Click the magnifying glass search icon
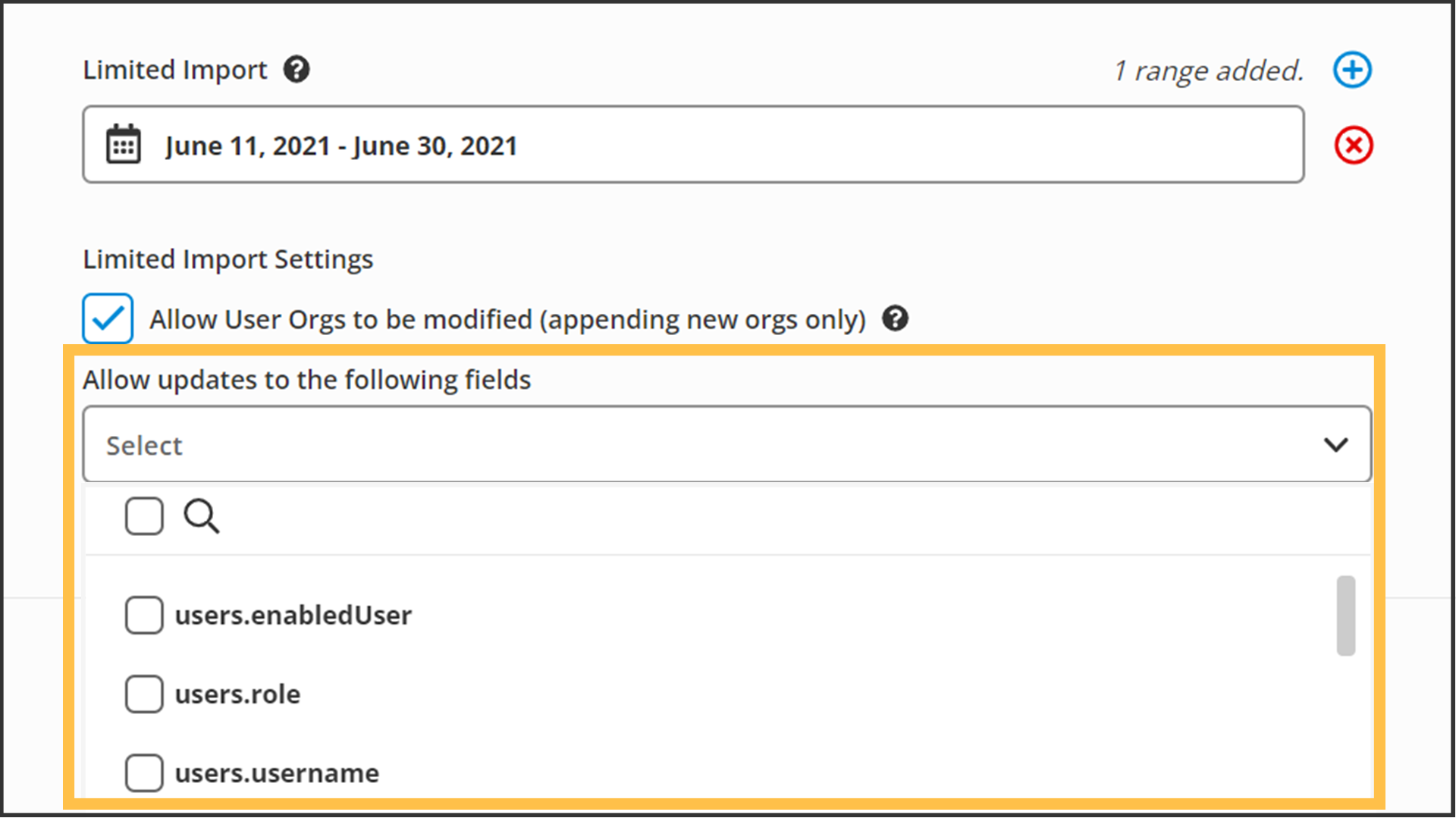Screen dimensions: 1456x818 (x=201, y=517)
